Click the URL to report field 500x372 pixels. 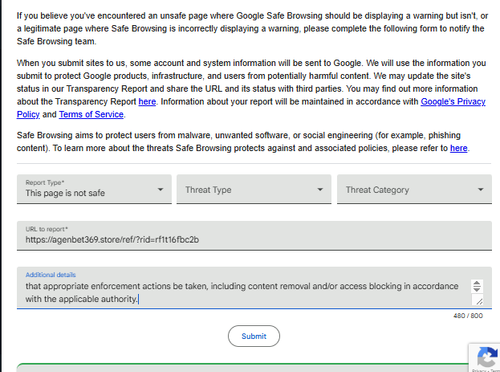click(x=254, y=236)
